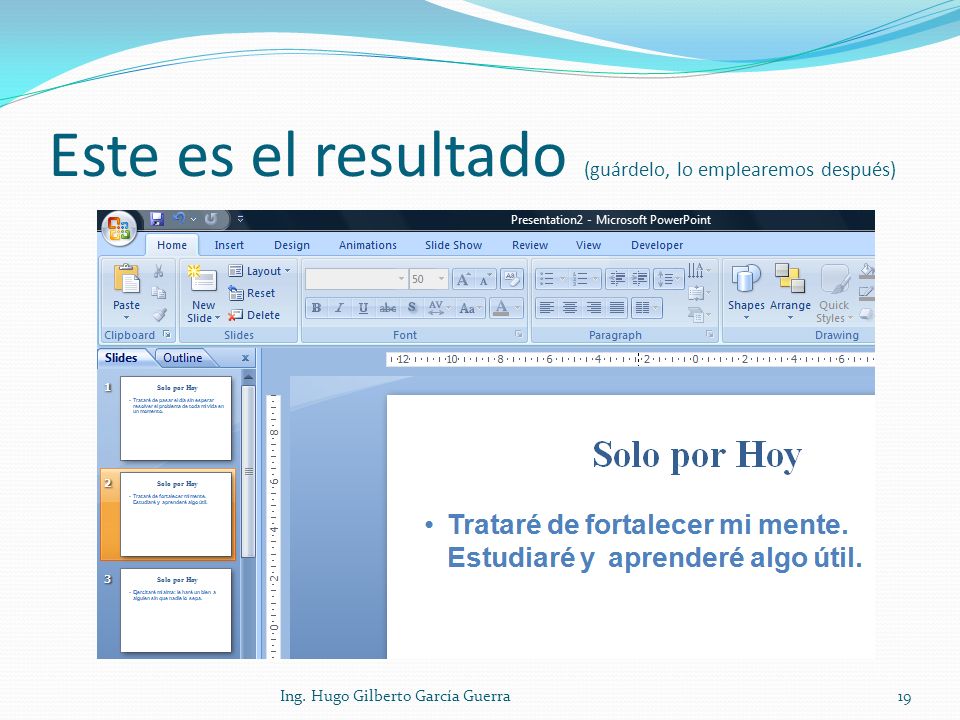The height and width of the screenshot is (720, 960).
Task: Close the Slides/Outline pane
Action: 245,358
